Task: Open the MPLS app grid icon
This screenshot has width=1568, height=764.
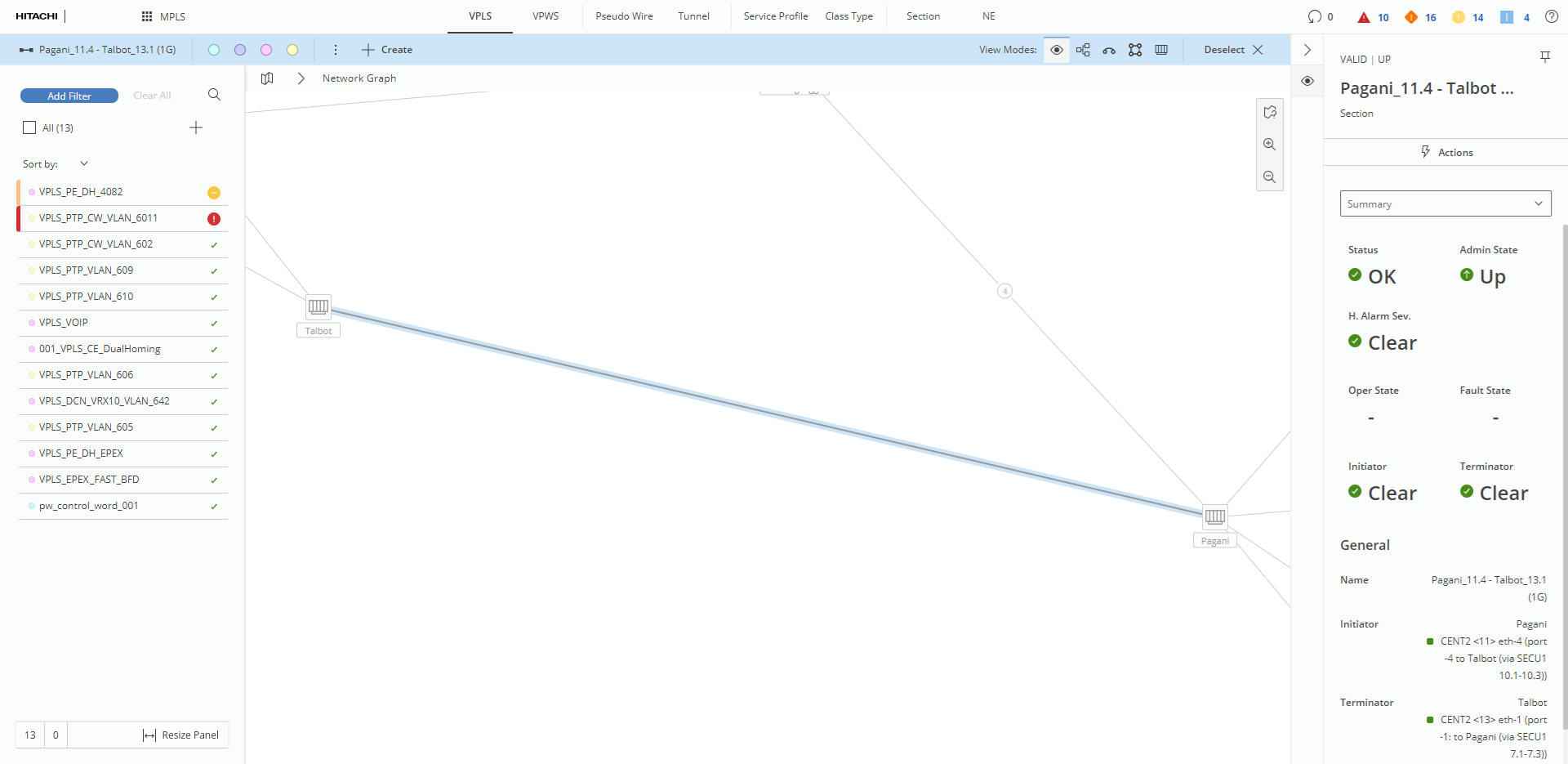Action: click(147, 16)
